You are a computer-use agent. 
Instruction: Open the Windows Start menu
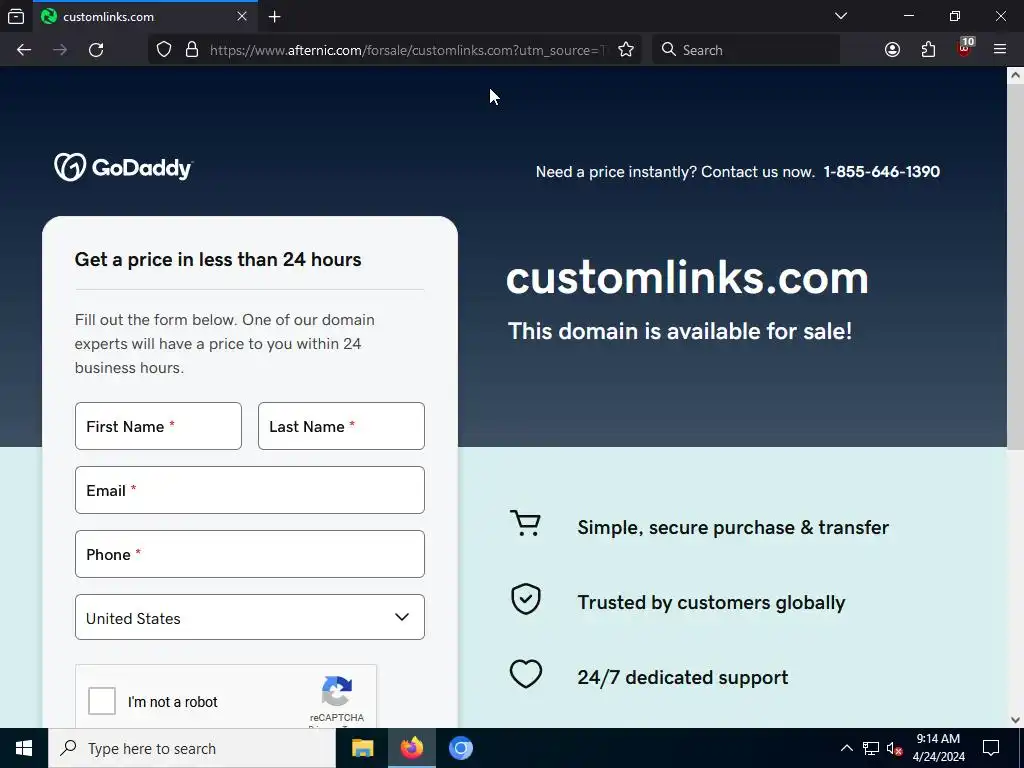click(24, 748)
